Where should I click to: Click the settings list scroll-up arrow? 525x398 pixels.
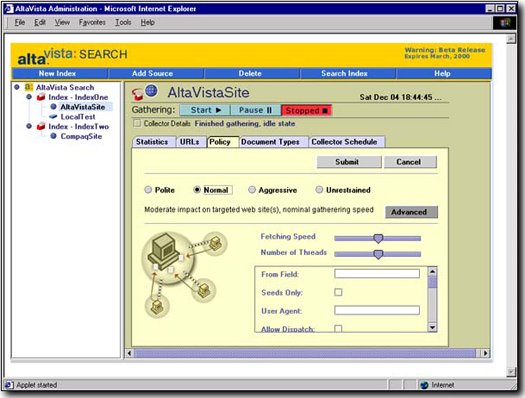(433, 271)
